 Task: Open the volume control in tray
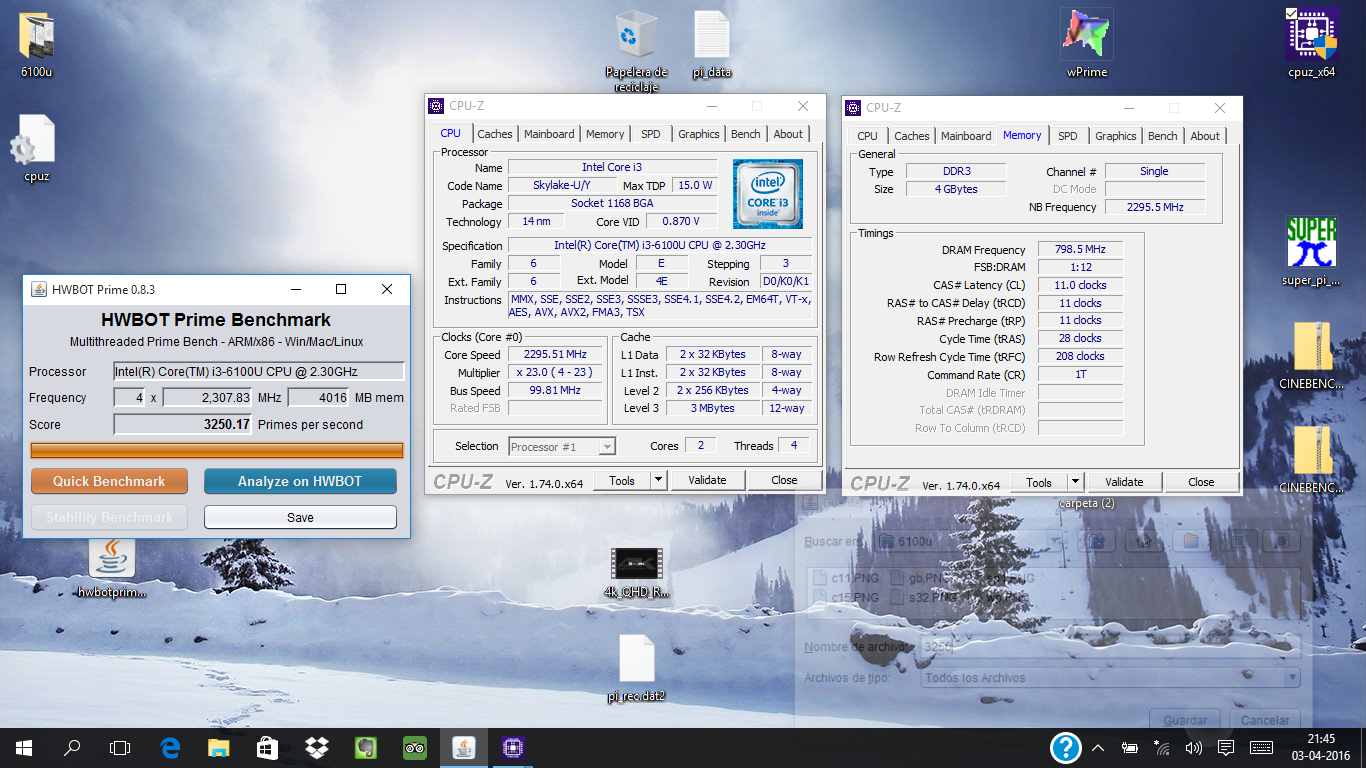[x=1193, y=747]
